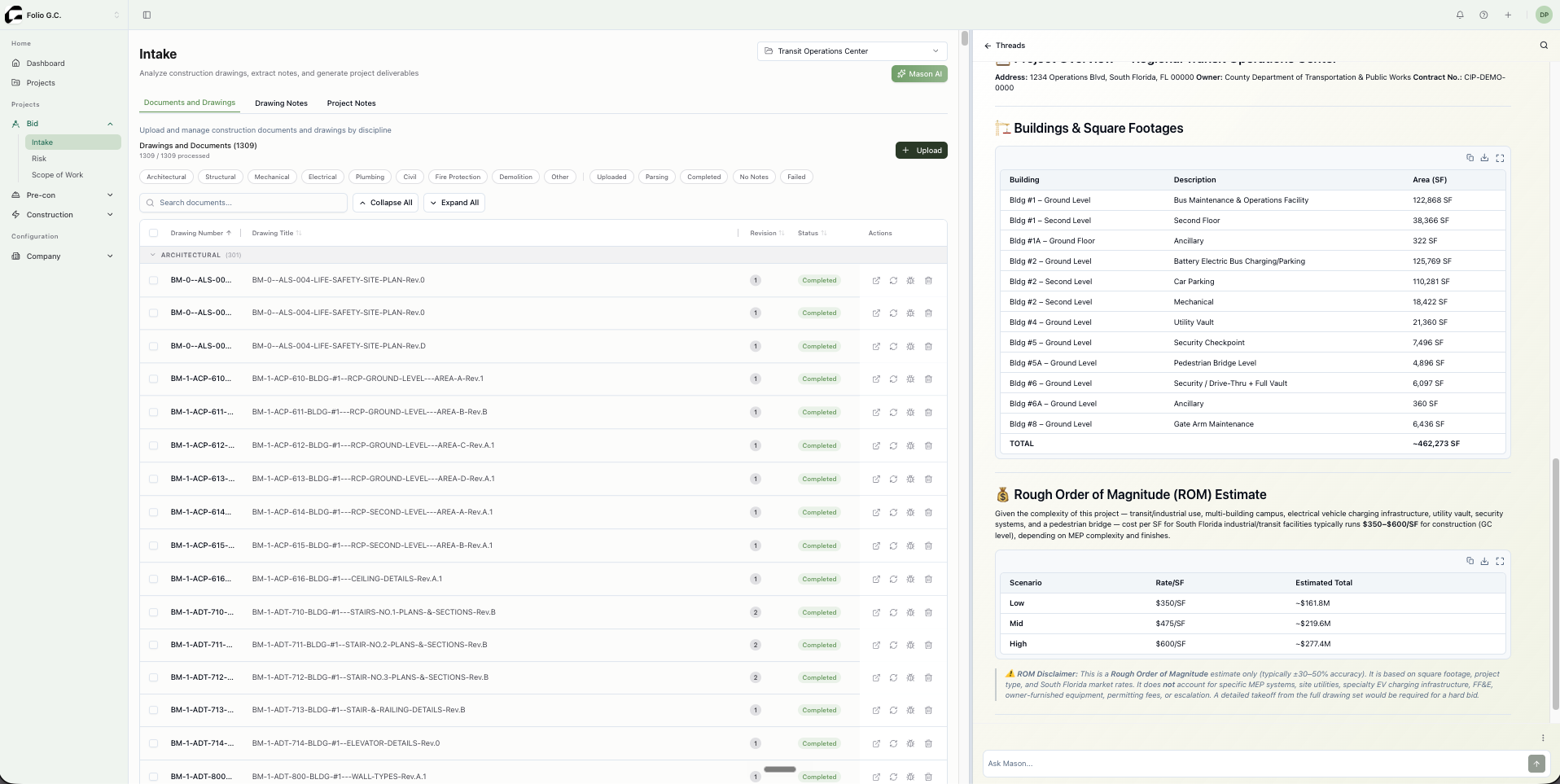The image size is (1560, 784).
Task: Open notifications bell icon
Action: point(1460,15)
